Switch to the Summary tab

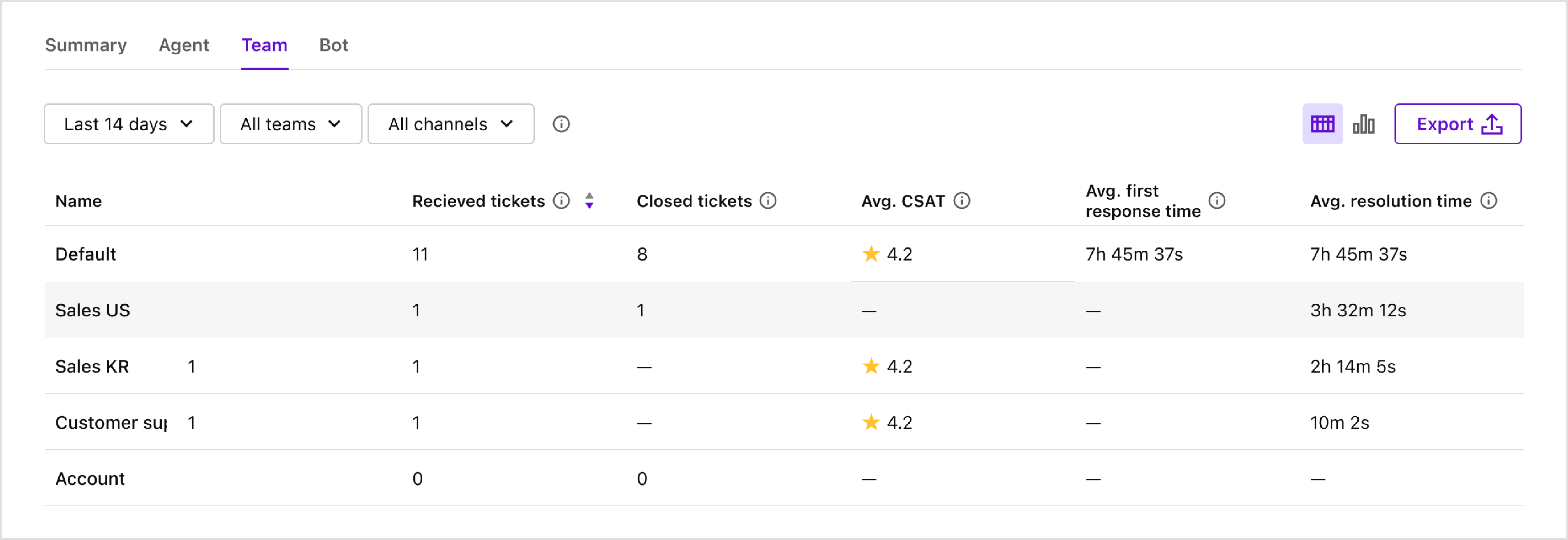tap(86, 45)
